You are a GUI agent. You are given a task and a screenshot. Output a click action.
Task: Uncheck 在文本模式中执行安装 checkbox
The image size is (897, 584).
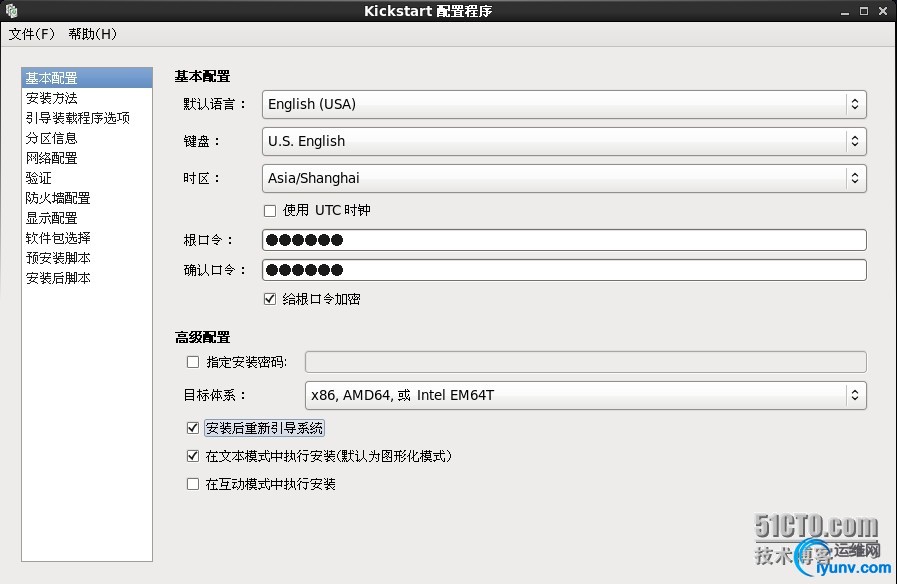click(x=193, y=456)
